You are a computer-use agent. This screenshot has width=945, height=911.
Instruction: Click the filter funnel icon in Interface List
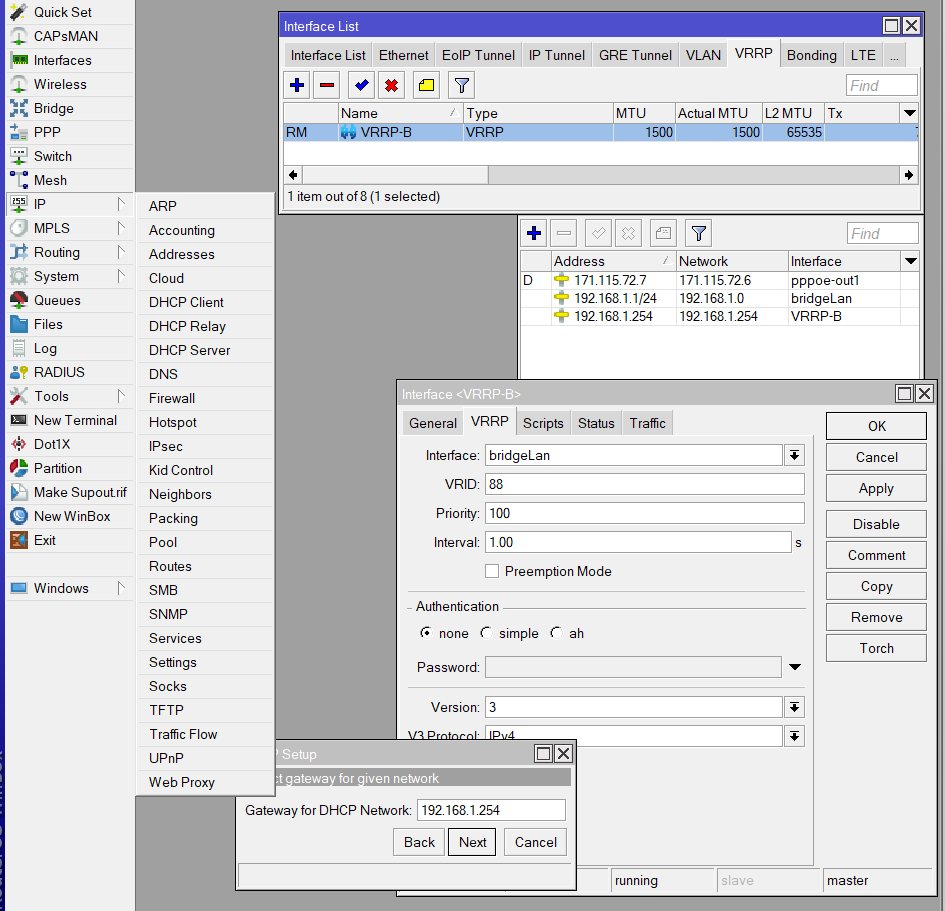(460, 85)
